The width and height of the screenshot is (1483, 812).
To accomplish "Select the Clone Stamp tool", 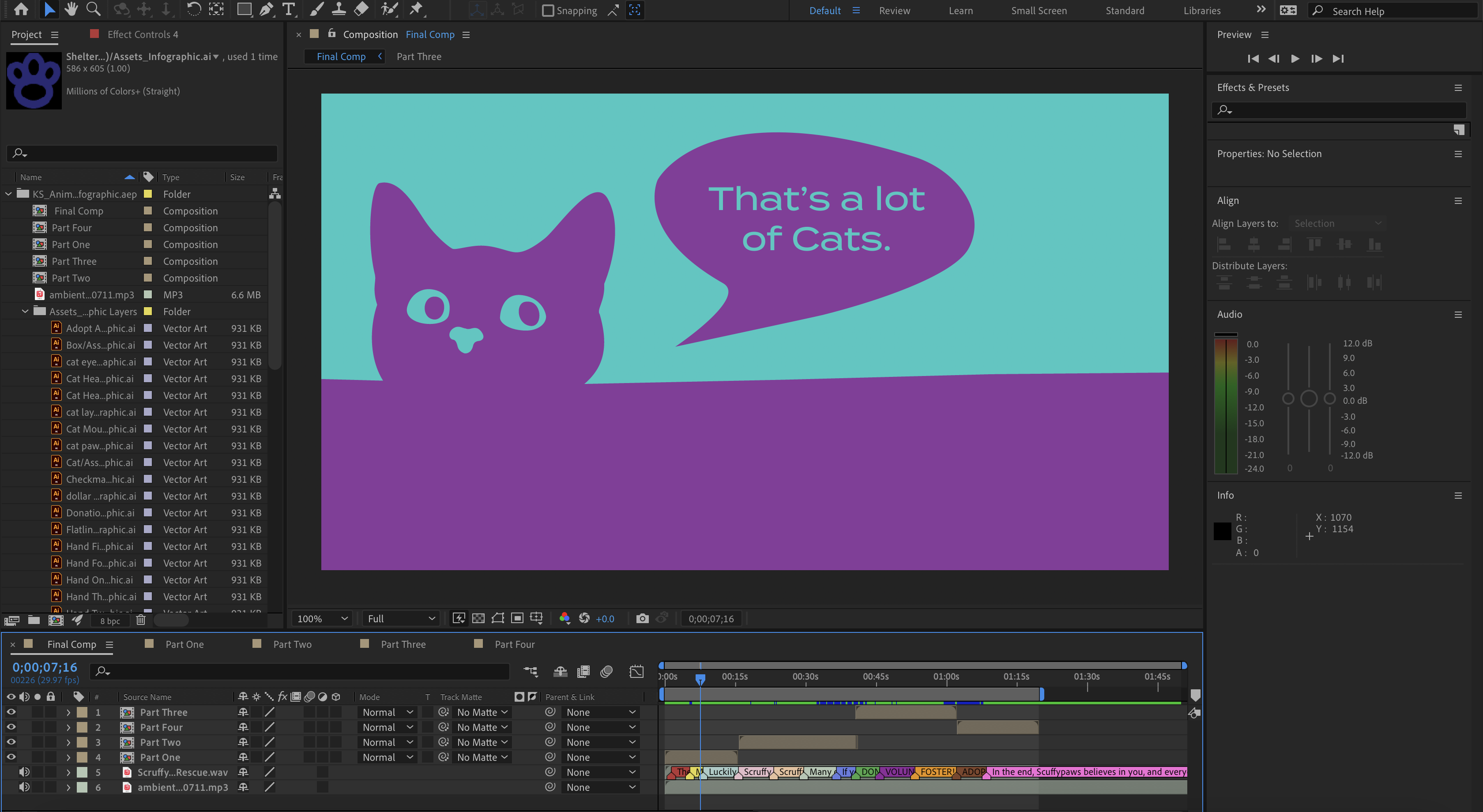I will tap(339, 9).
